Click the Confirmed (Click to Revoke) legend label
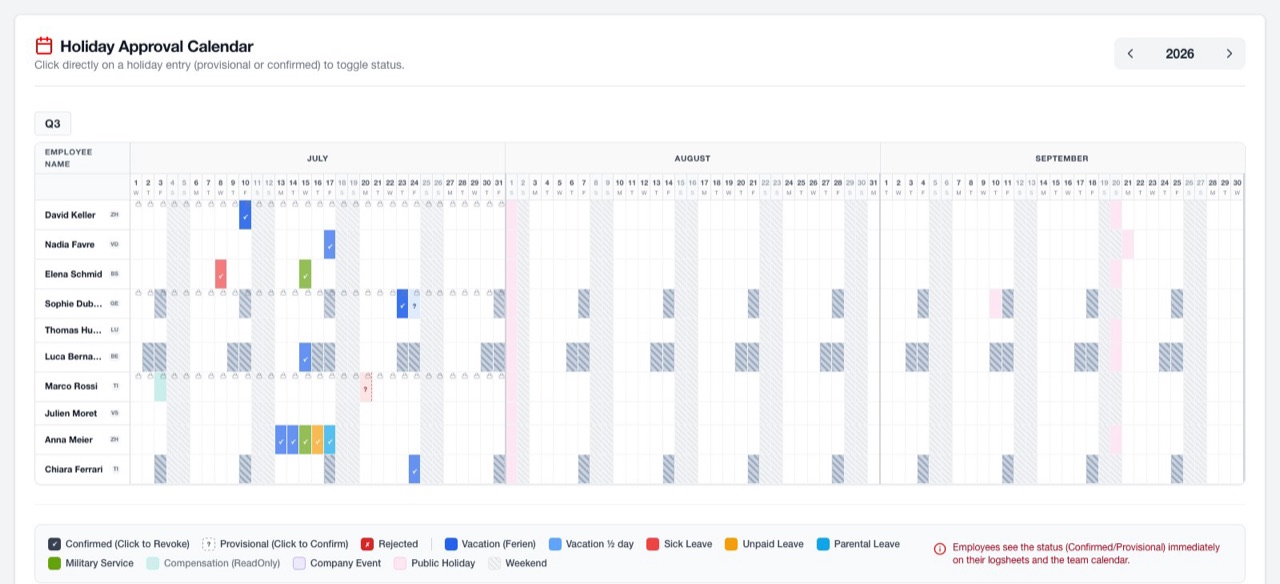Viewport: 1280px width, 584px height. pyautogui.click(x=128, y=544)
